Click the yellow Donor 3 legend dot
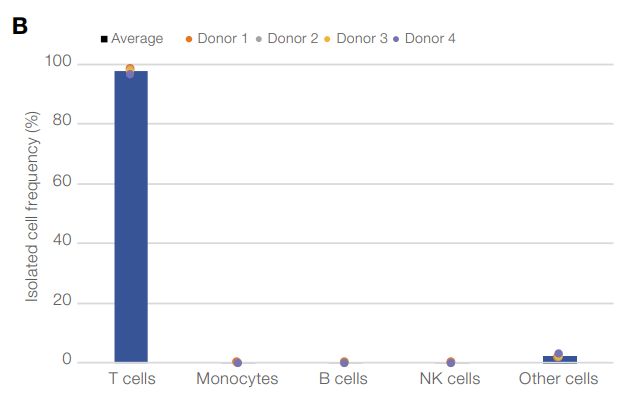The height and width of the screenshot is (407, 636). pyautogui.click(x=328, y=39)
